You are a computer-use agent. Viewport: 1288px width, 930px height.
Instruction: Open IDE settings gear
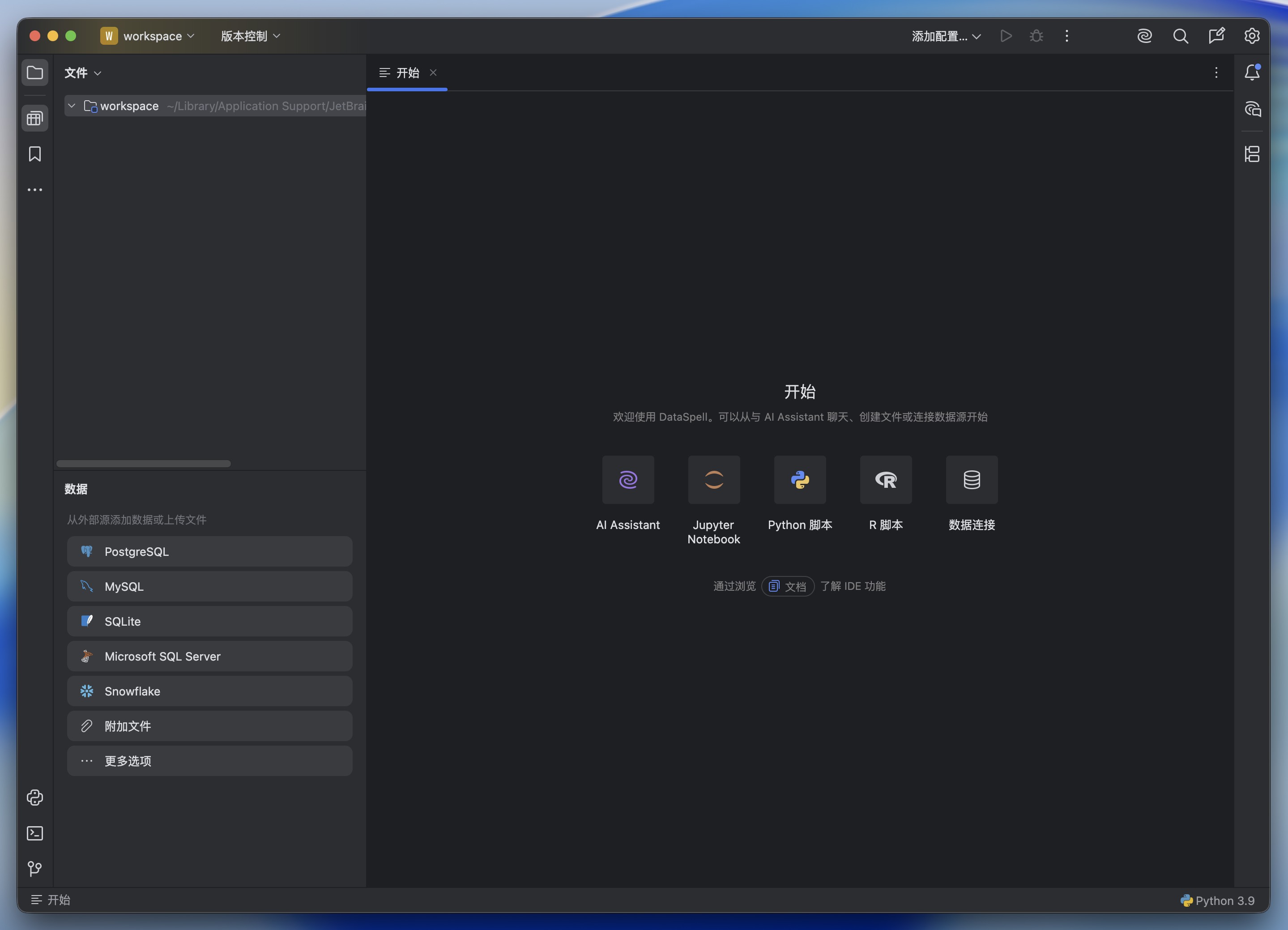tap(1252, 36)
